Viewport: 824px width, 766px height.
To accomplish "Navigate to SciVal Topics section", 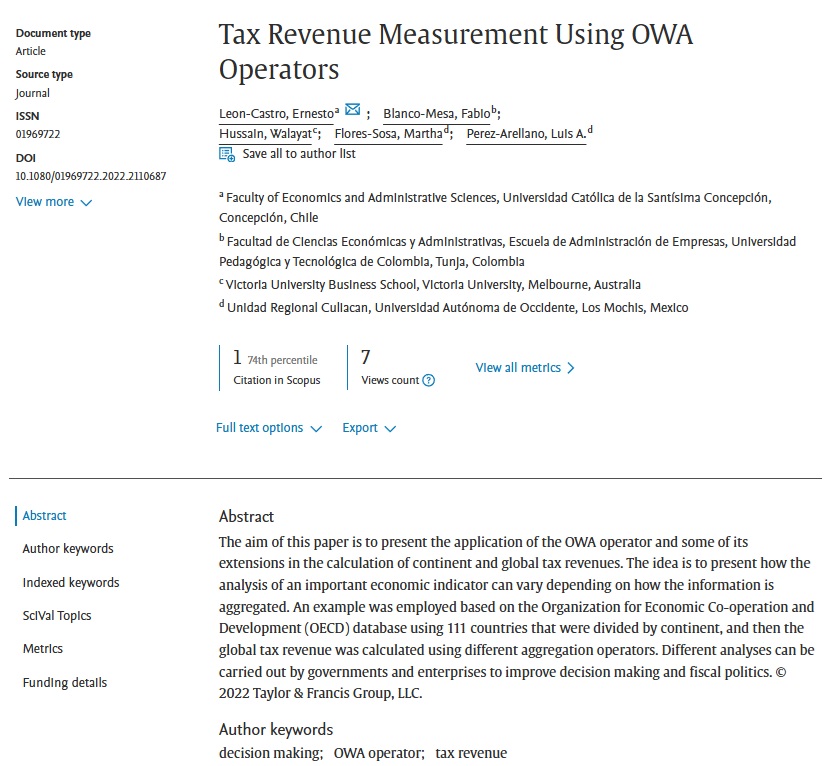I will click(x=57, y=616).
